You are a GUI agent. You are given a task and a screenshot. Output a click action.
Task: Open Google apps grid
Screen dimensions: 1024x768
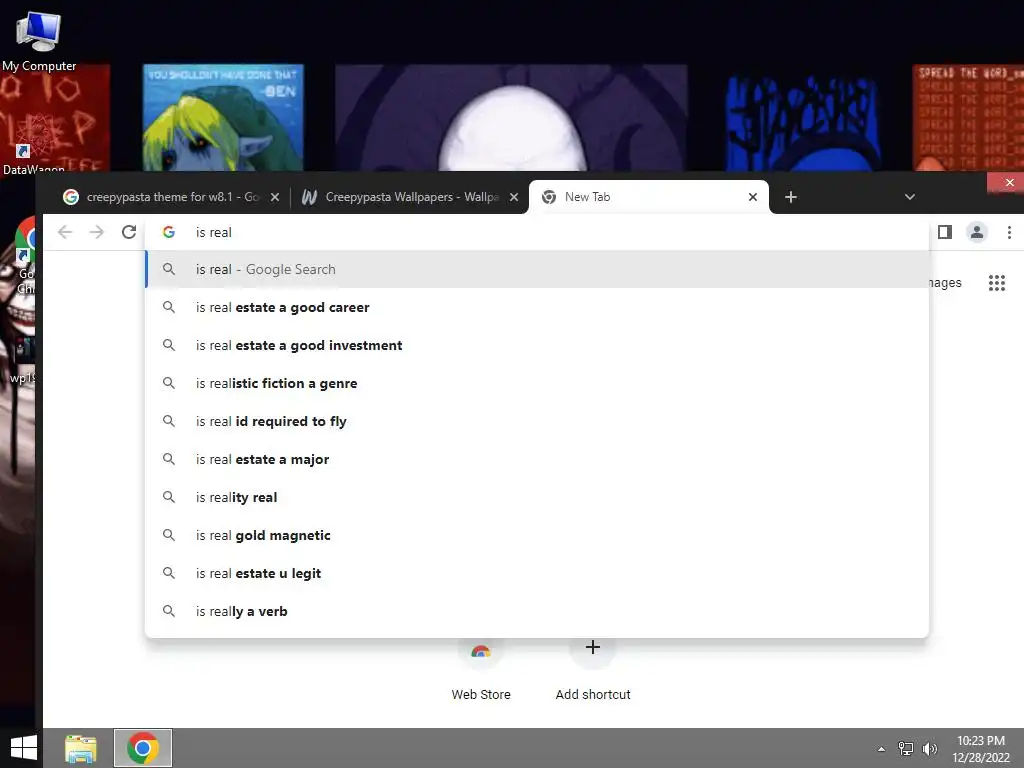(997, 283)
